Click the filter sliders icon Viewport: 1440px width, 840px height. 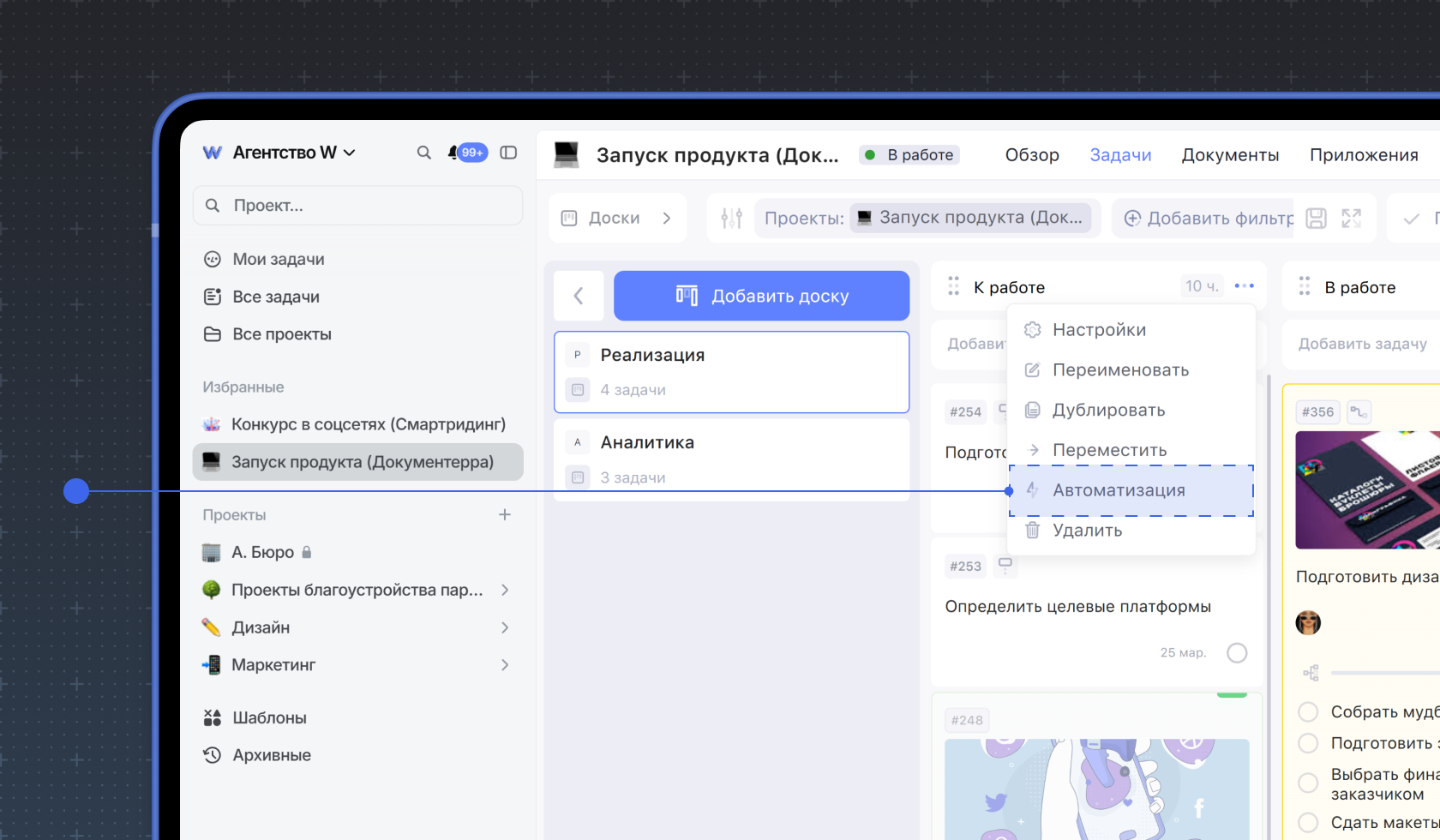pyautogui.click(x=731, y=219)
